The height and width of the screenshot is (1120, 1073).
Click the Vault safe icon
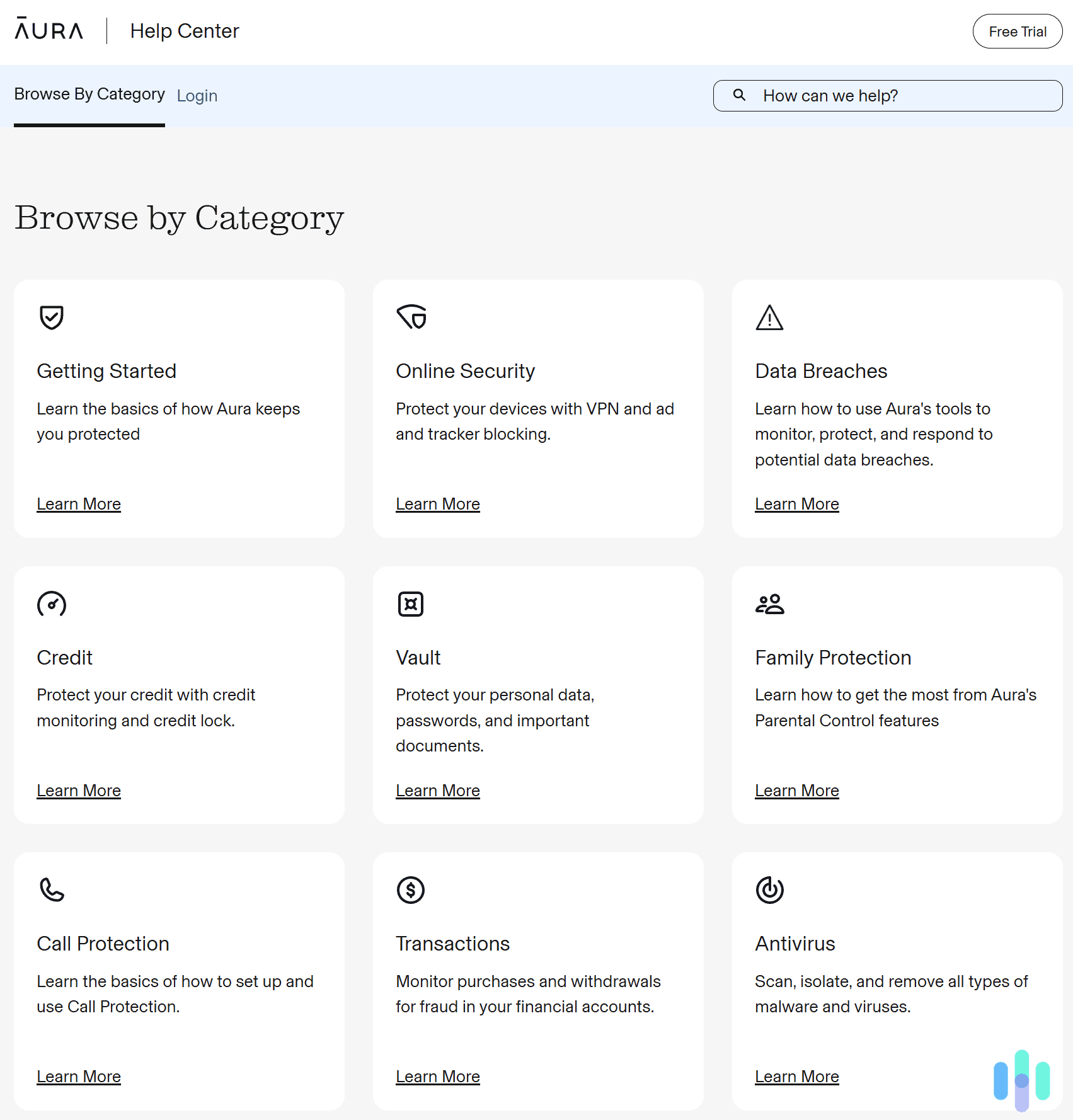(x=411, y=604)
